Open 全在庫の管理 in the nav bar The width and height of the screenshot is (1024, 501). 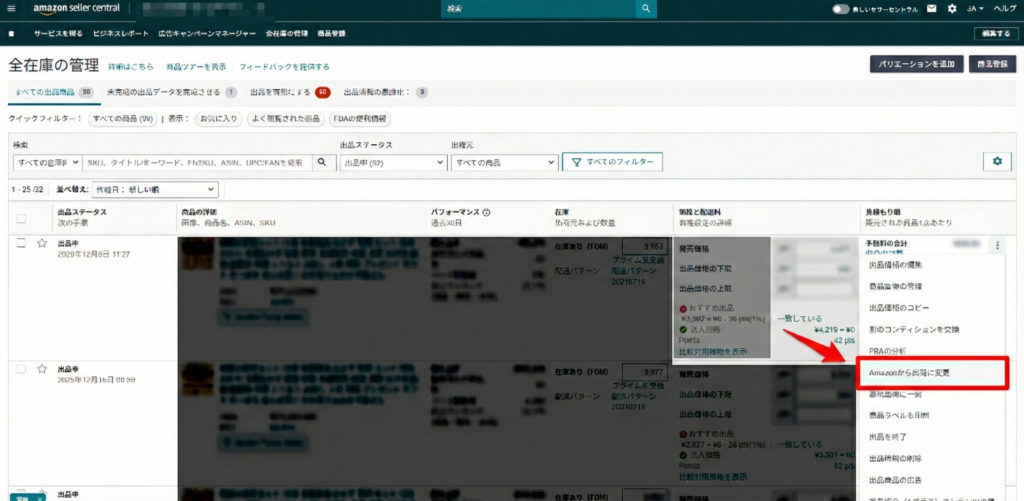(287, 33)
